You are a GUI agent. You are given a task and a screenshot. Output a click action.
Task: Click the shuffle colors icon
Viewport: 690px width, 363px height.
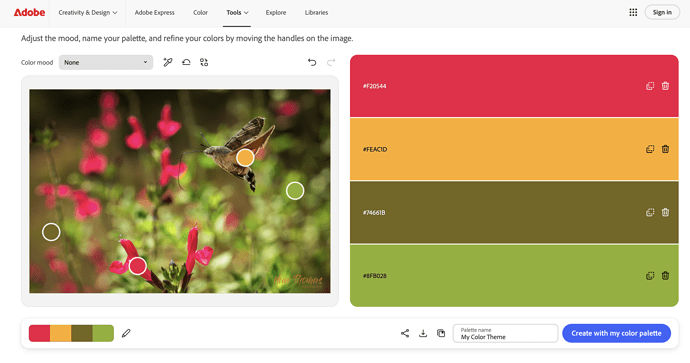pos(204,62)
